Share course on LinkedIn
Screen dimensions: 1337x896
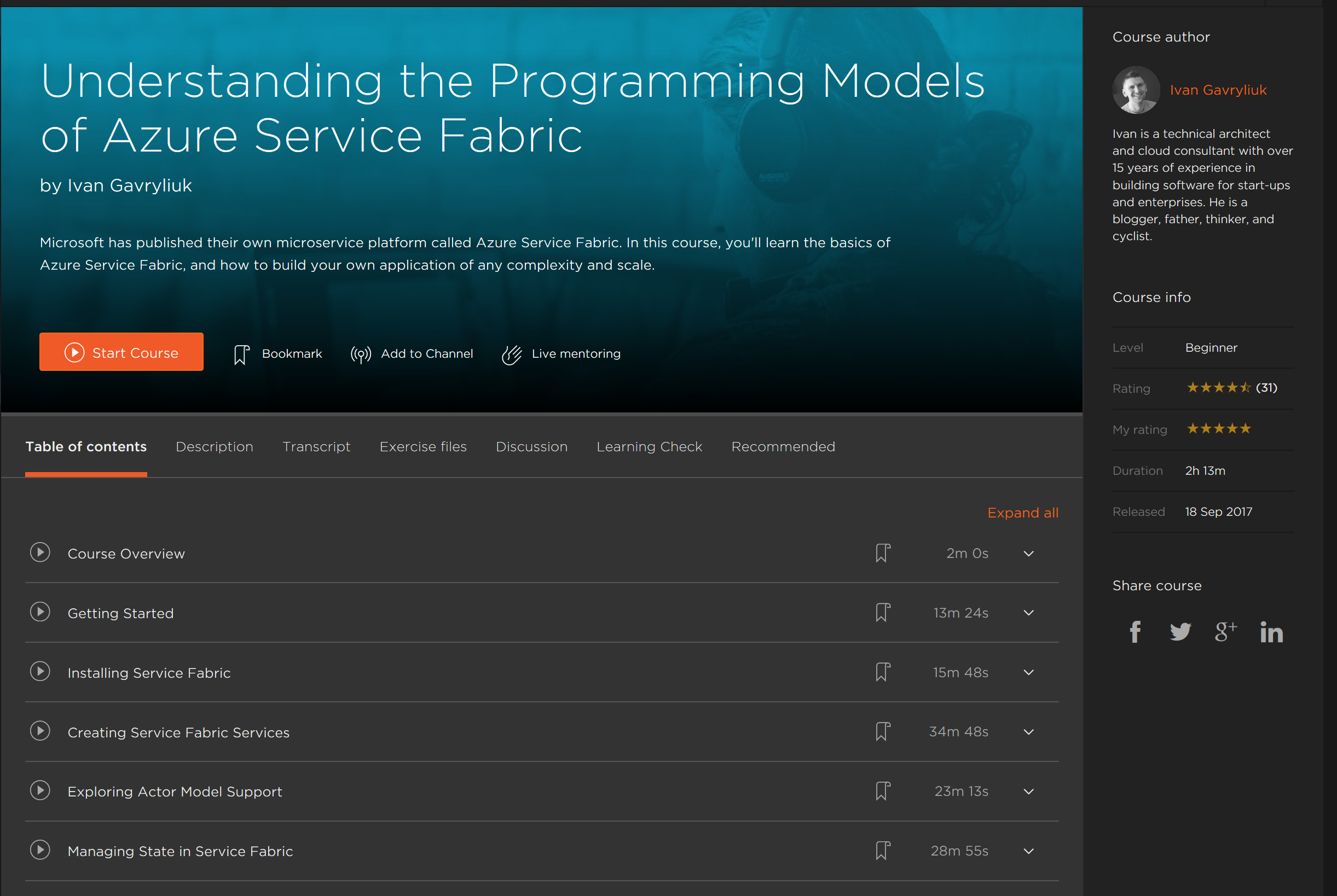click(x=1271, y=632)
